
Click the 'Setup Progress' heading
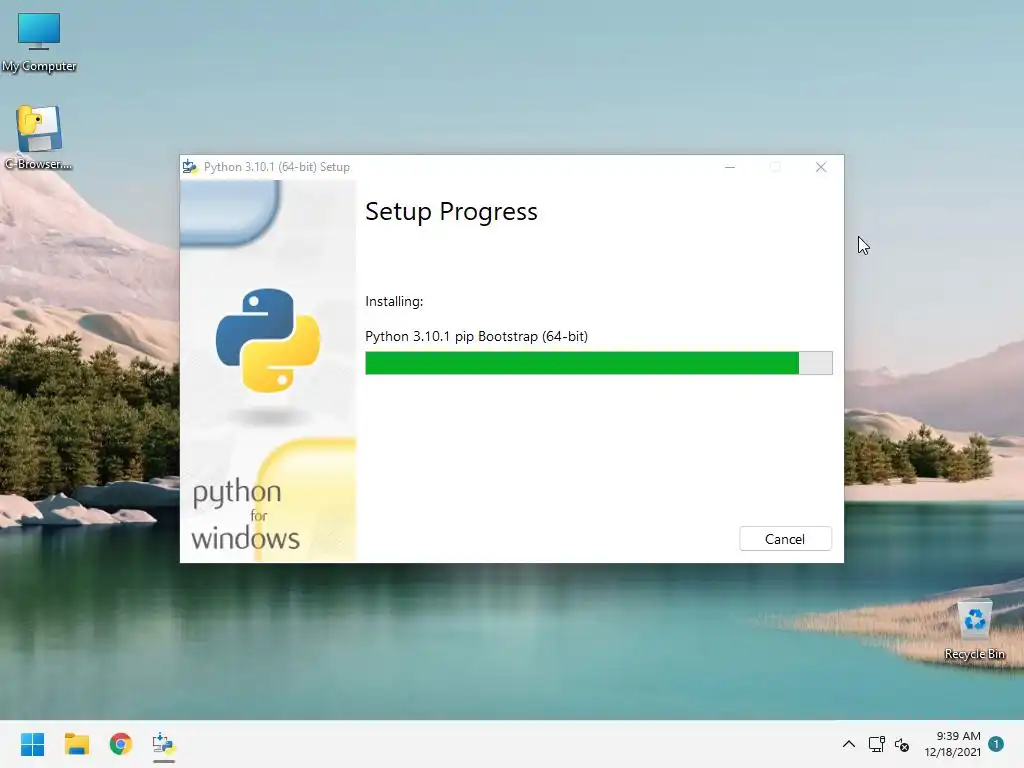click(451, 212)
